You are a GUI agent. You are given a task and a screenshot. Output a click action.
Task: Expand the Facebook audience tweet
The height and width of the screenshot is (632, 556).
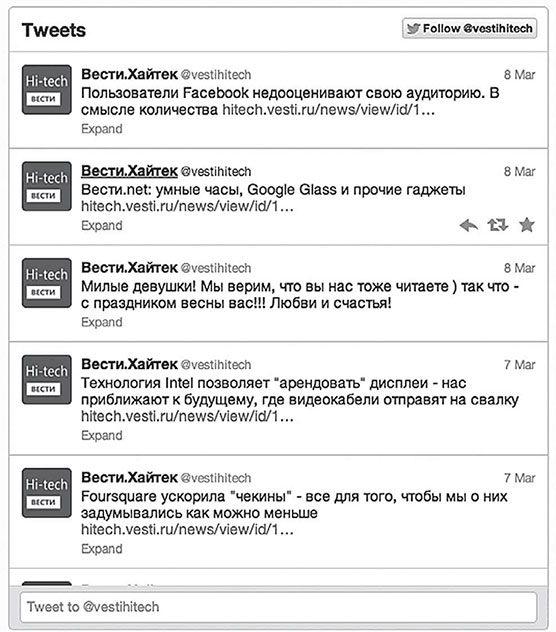tap(102, 129)
